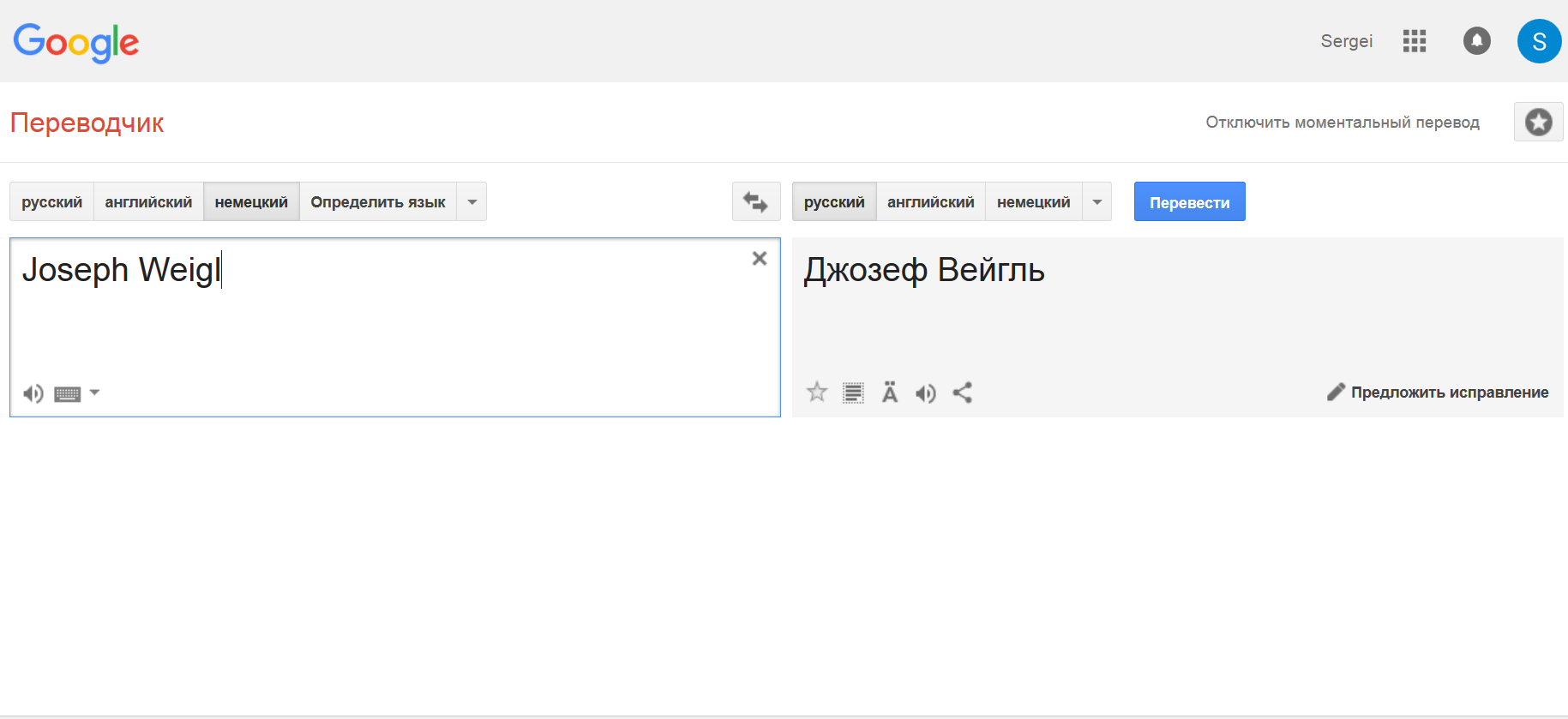
Task: Open Google notifications bell
Action: tap(1476, 41)
